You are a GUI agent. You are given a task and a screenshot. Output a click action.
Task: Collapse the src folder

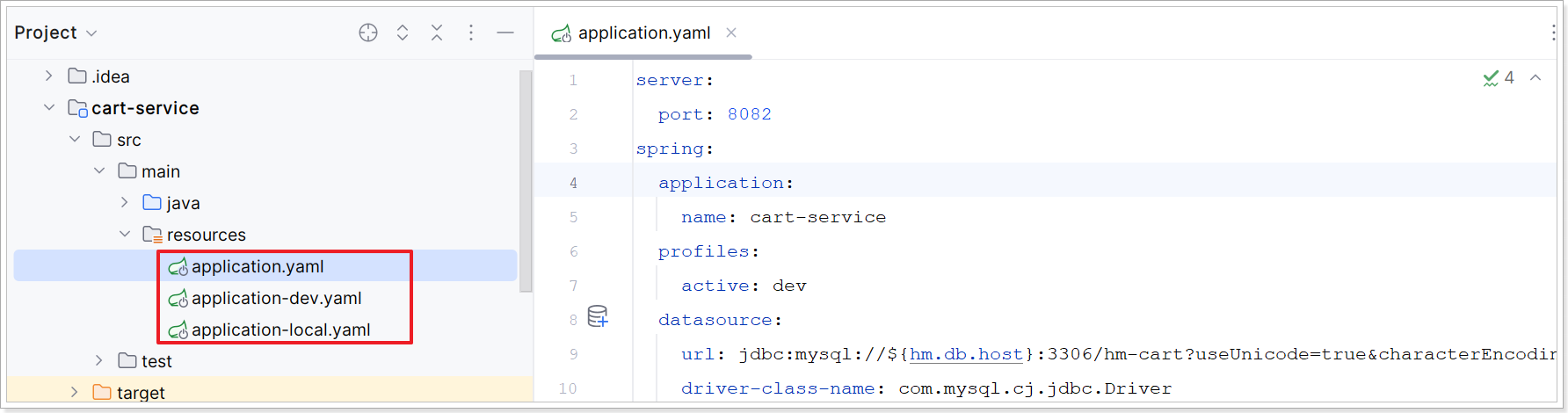(x=75, y=140)
